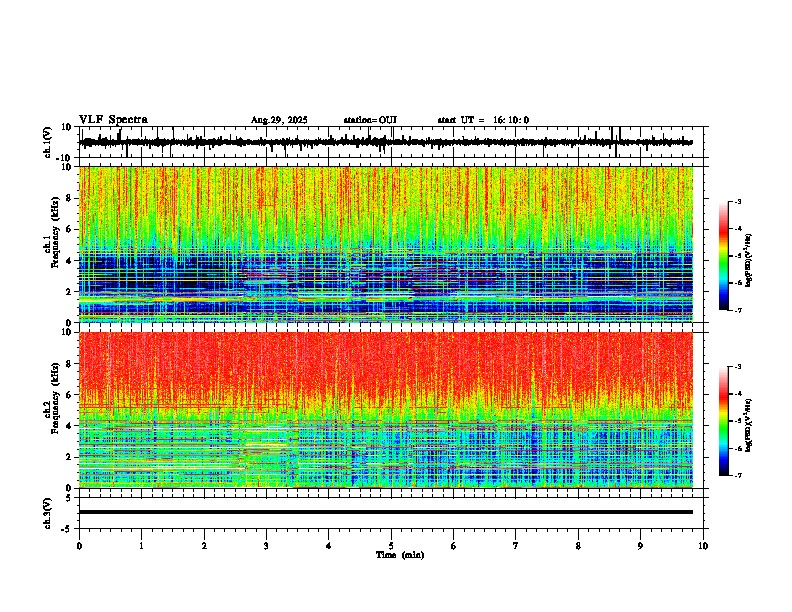The image size is (792, 612).
Task: Click the flat ch.3 voltage trace line
Action: (x=386, y=512)
